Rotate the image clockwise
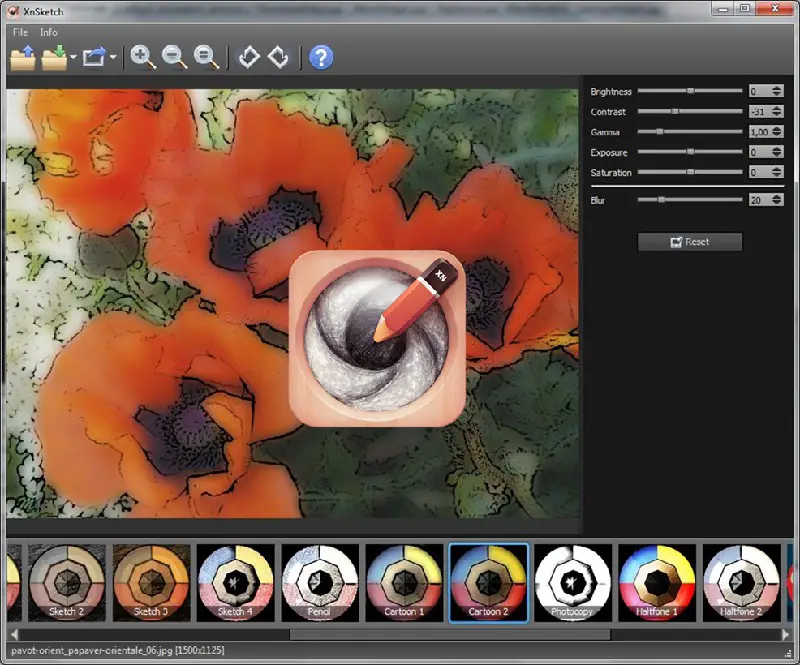 pos(279,57)
